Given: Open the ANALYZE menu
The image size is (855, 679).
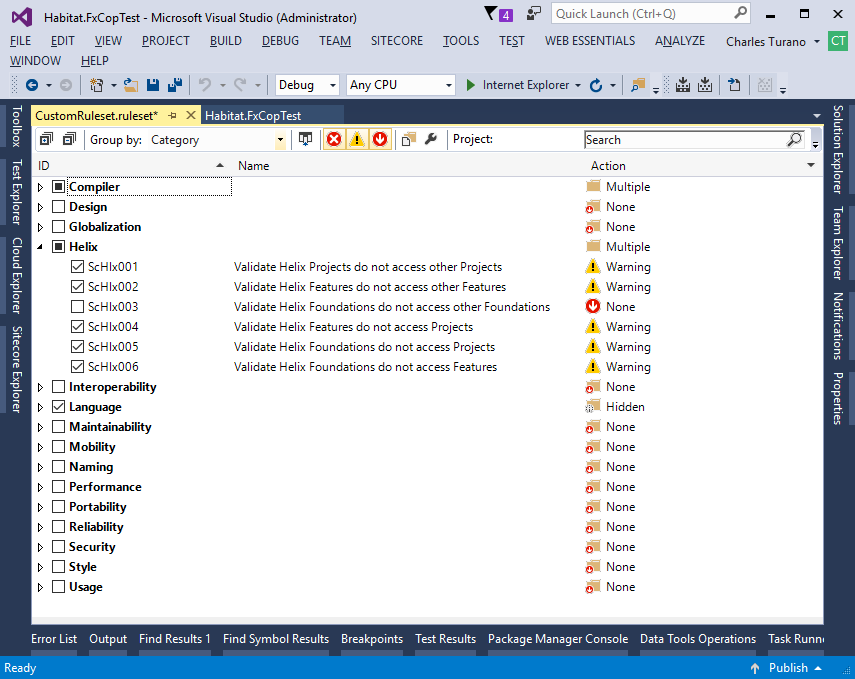Looking at the screenshot, I should pyautogui.click(x=679, y=41).
